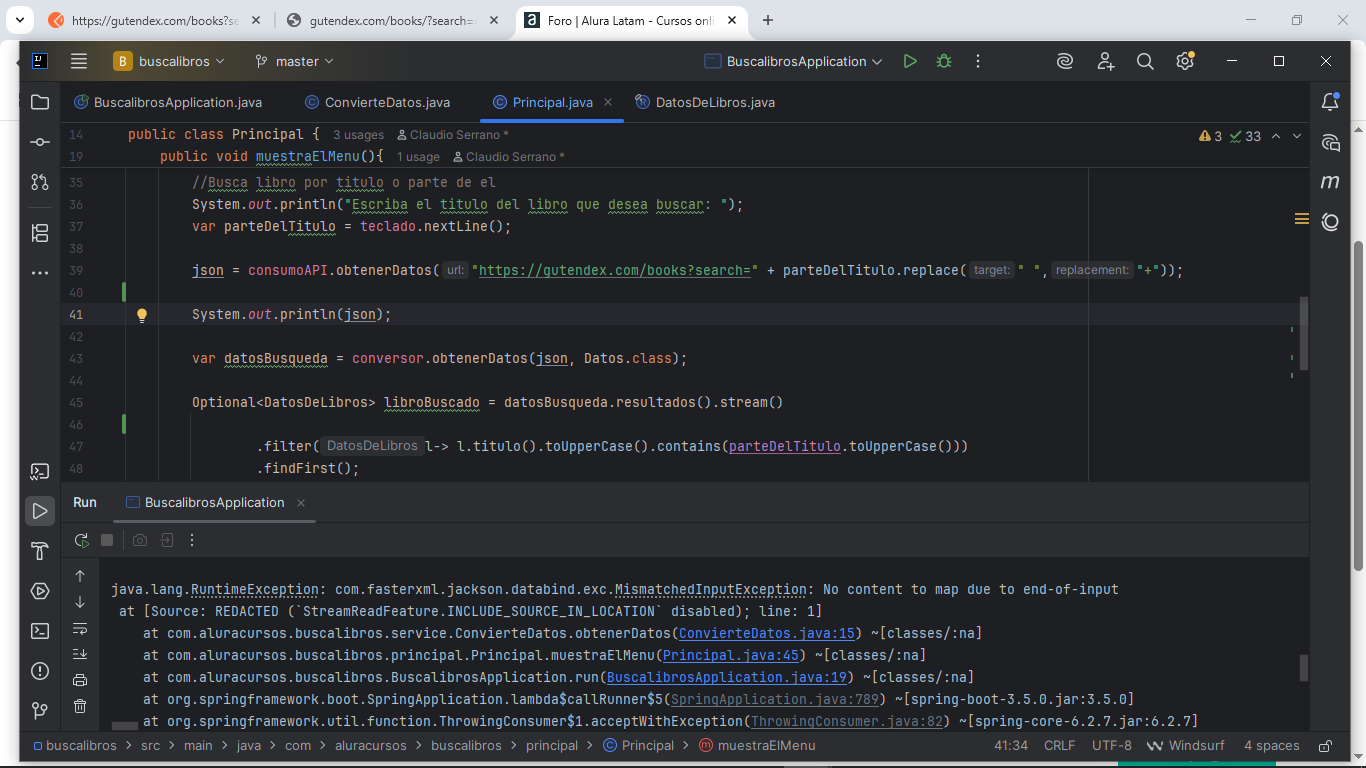Viewport: 1366px width, 768px height.
Task: Click the Windsurf status bar widget
Action: coord(1186,746)
